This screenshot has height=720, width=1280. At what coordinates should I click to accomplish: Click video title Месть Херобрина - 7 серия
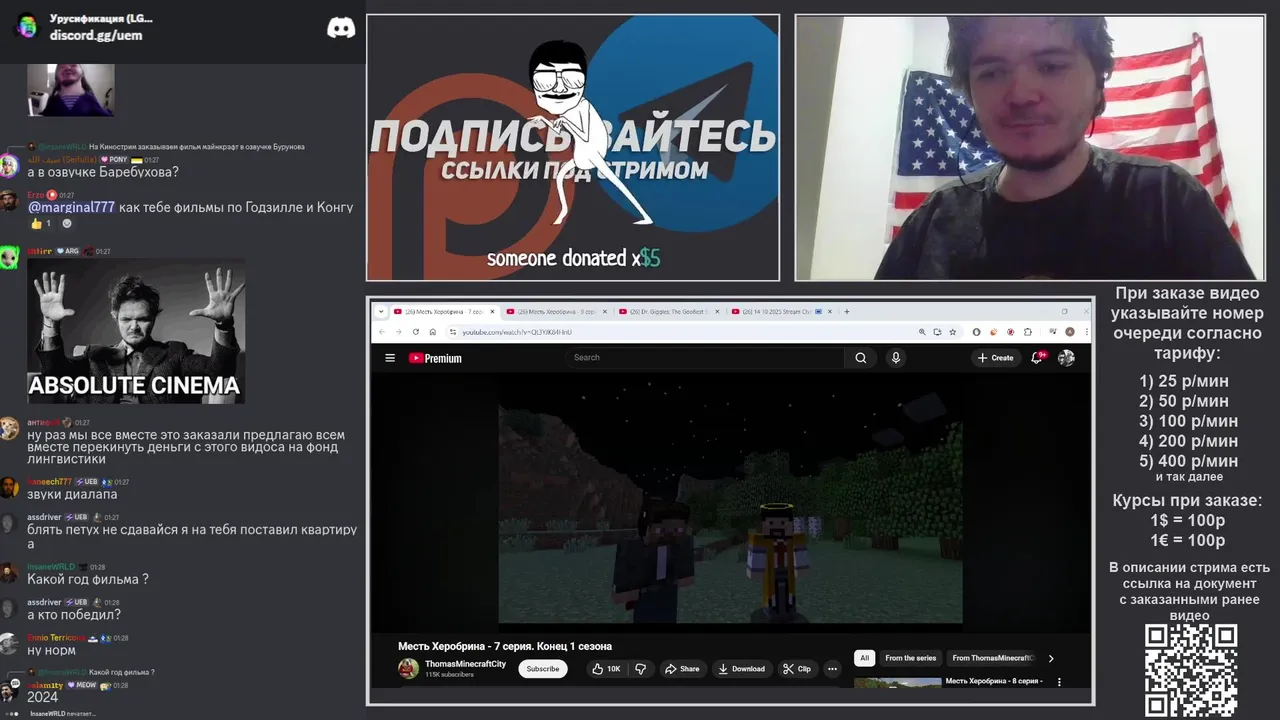click(505, 646)
